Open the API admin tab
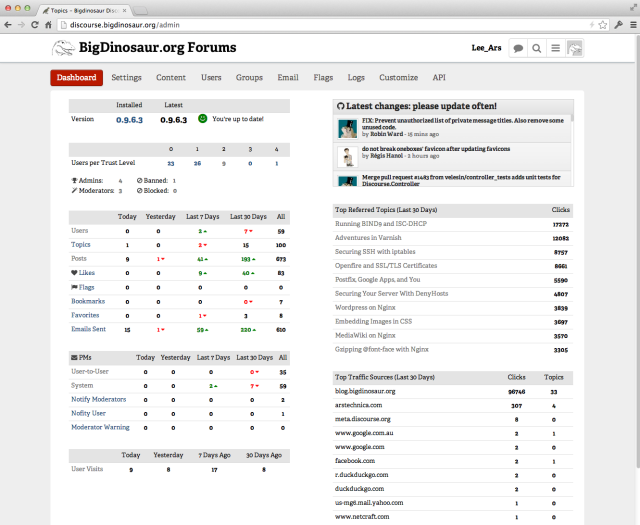The height and width of the screenshot is (525, 640). pos(439,78)
